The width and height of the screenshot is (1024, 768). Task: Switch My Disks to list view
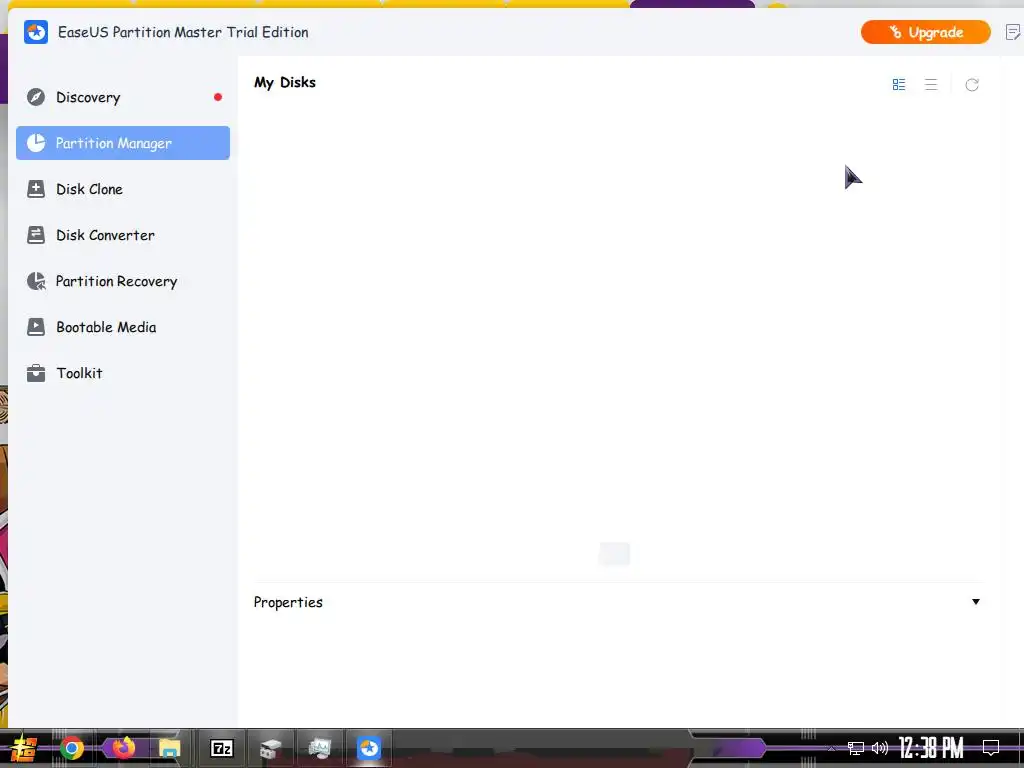click(x=931, y=84)
